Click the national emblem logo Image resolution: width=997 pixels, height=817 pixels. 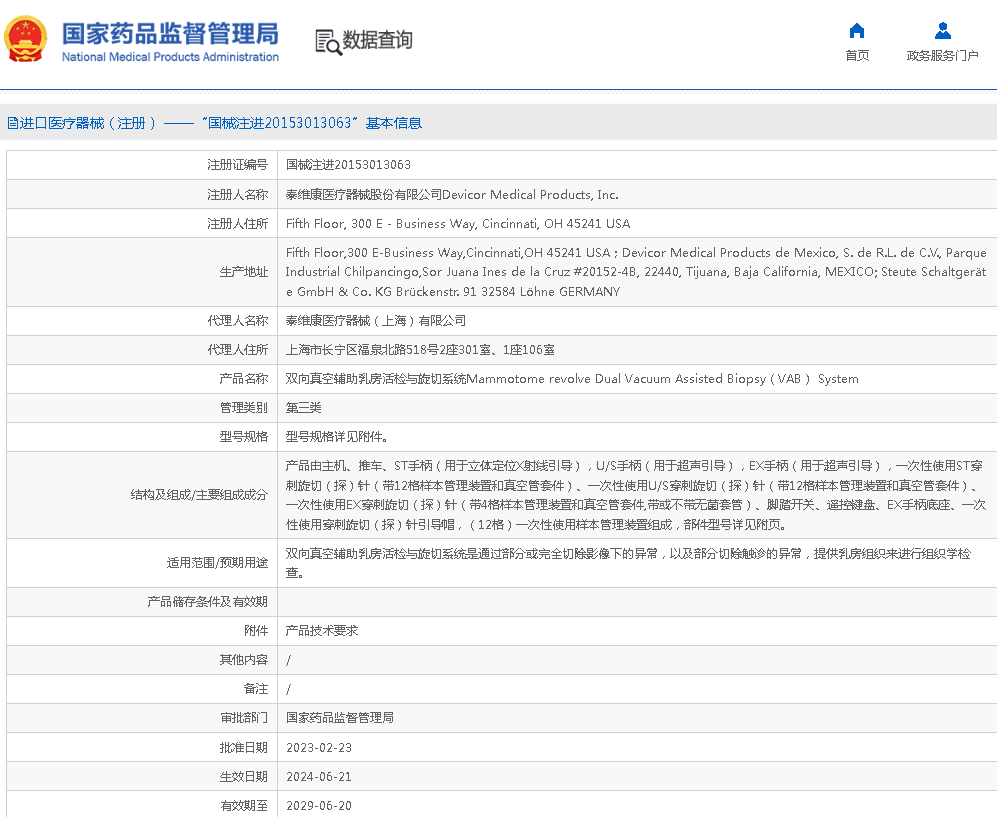click(26, 40)
